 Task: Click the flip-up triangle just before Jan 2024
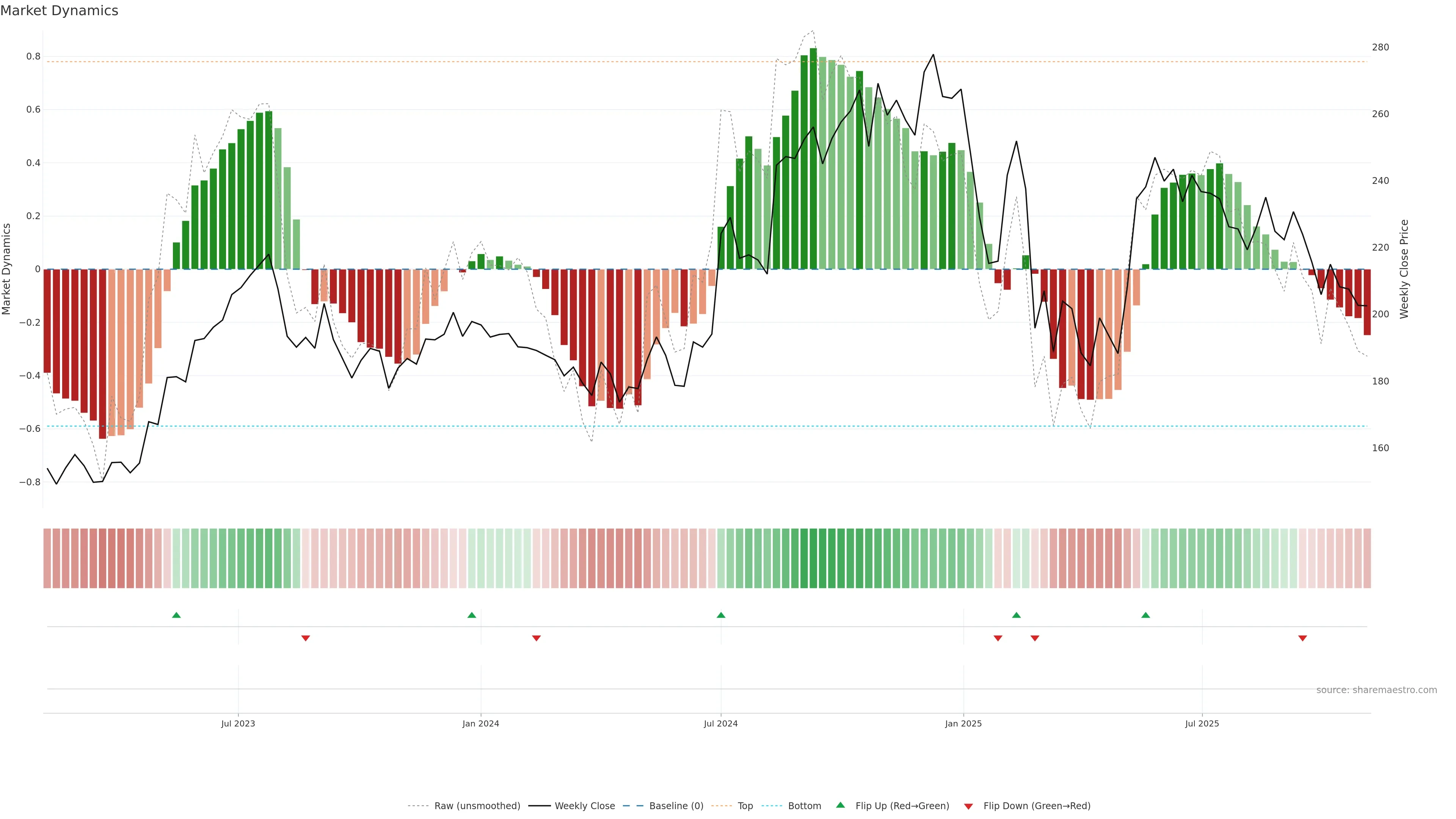pos(472,615)
